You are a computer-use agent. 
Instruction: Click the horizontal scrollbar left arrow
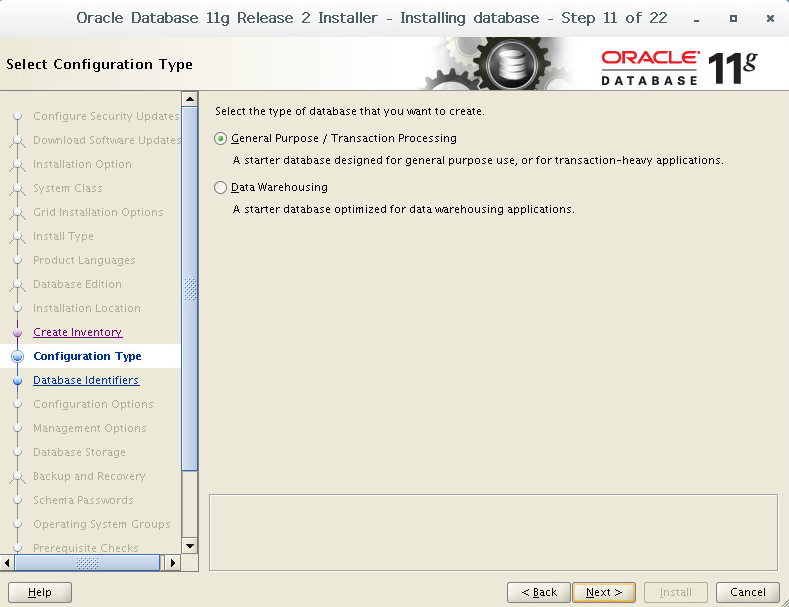(x=7, y=562)
